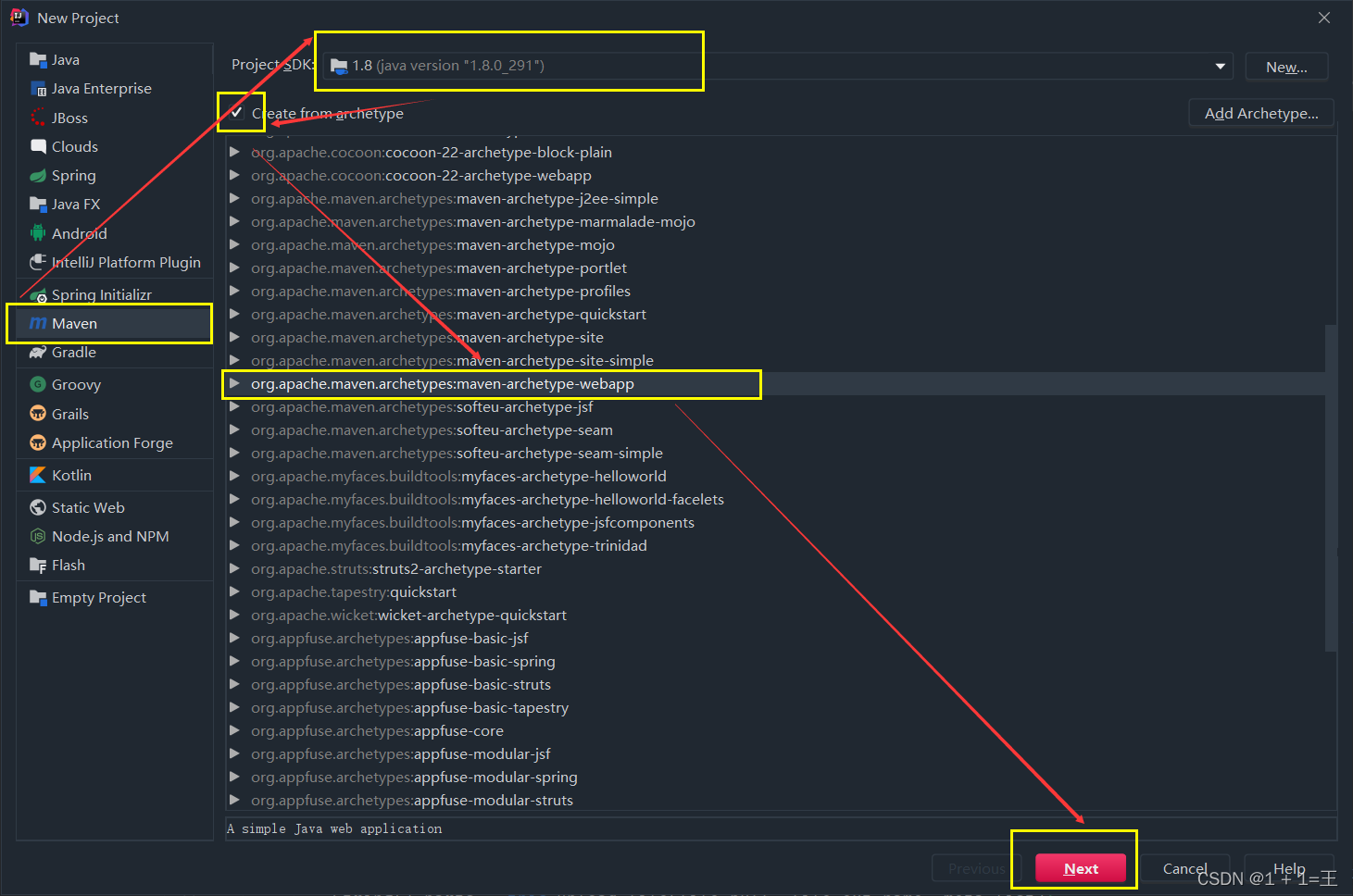Click the Android robot icon
Viewport: 1353px width, 896px height.
(x=38, y=233)
